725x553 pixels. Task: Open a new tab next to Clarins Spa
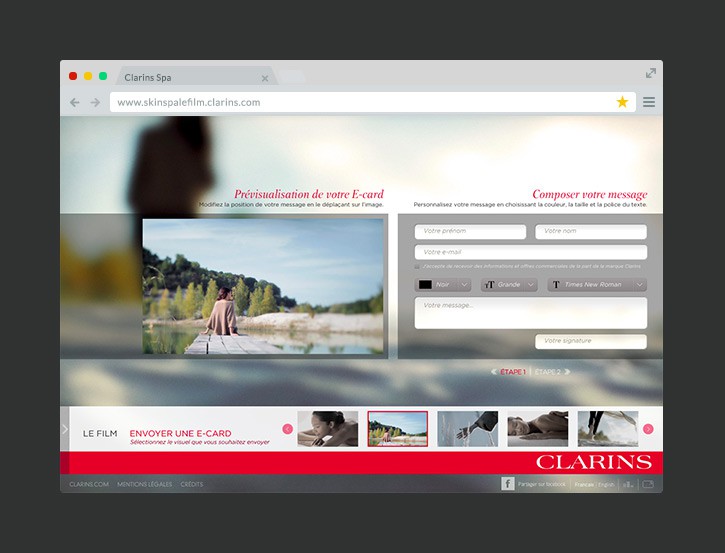tap(292, 77)
